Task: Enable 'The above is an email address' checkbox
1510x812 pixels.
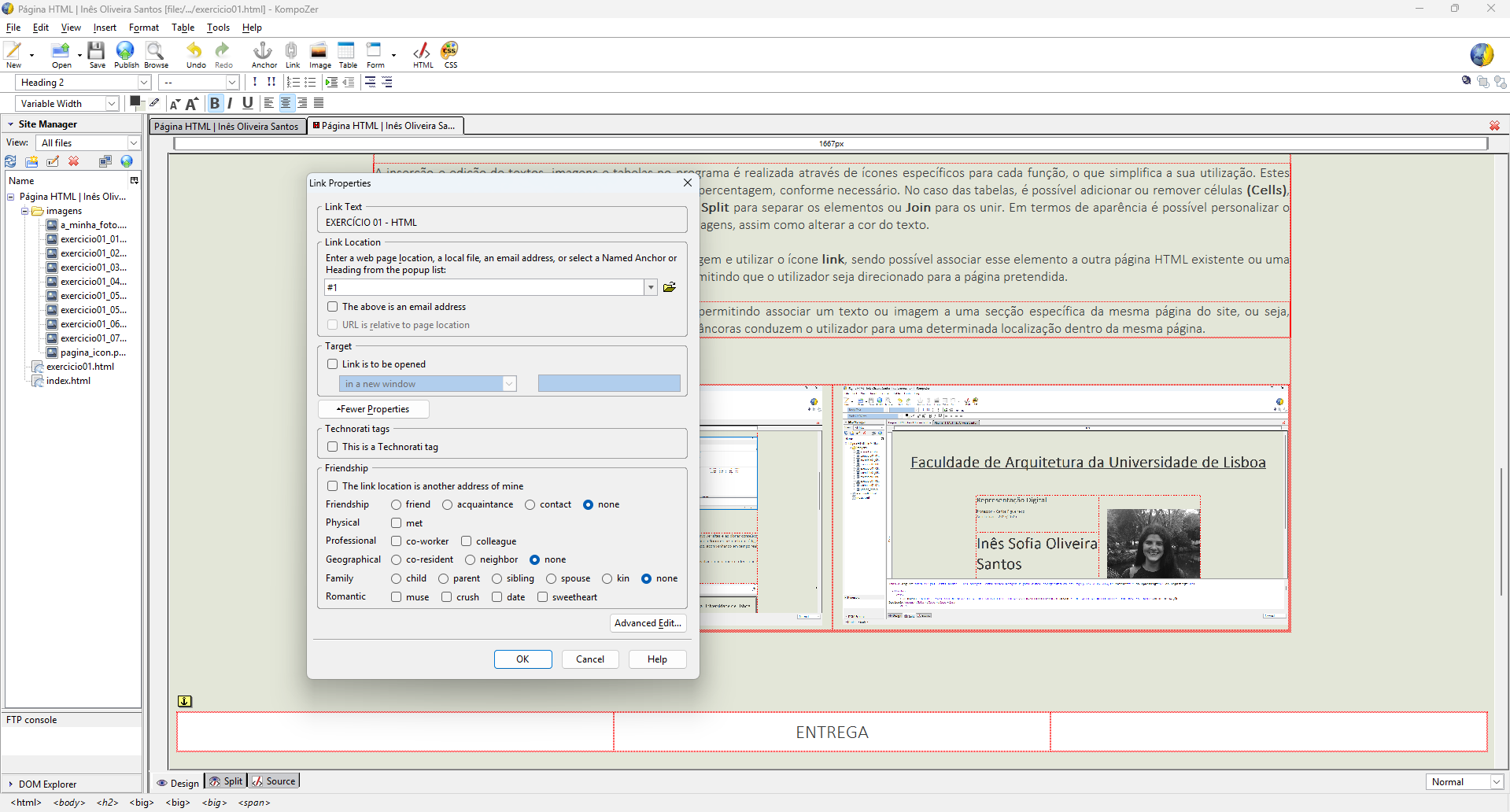Action: (x=333, y=307)
